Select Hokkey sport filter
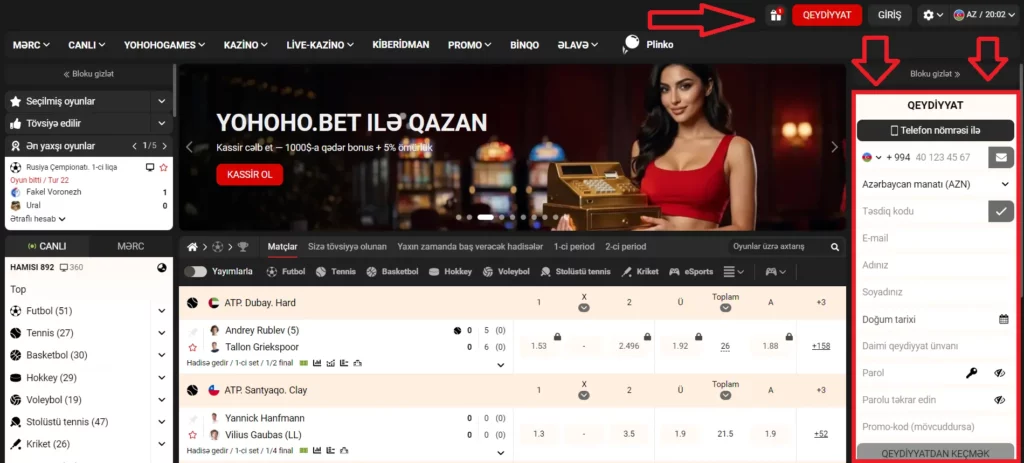 click(450, 272)
